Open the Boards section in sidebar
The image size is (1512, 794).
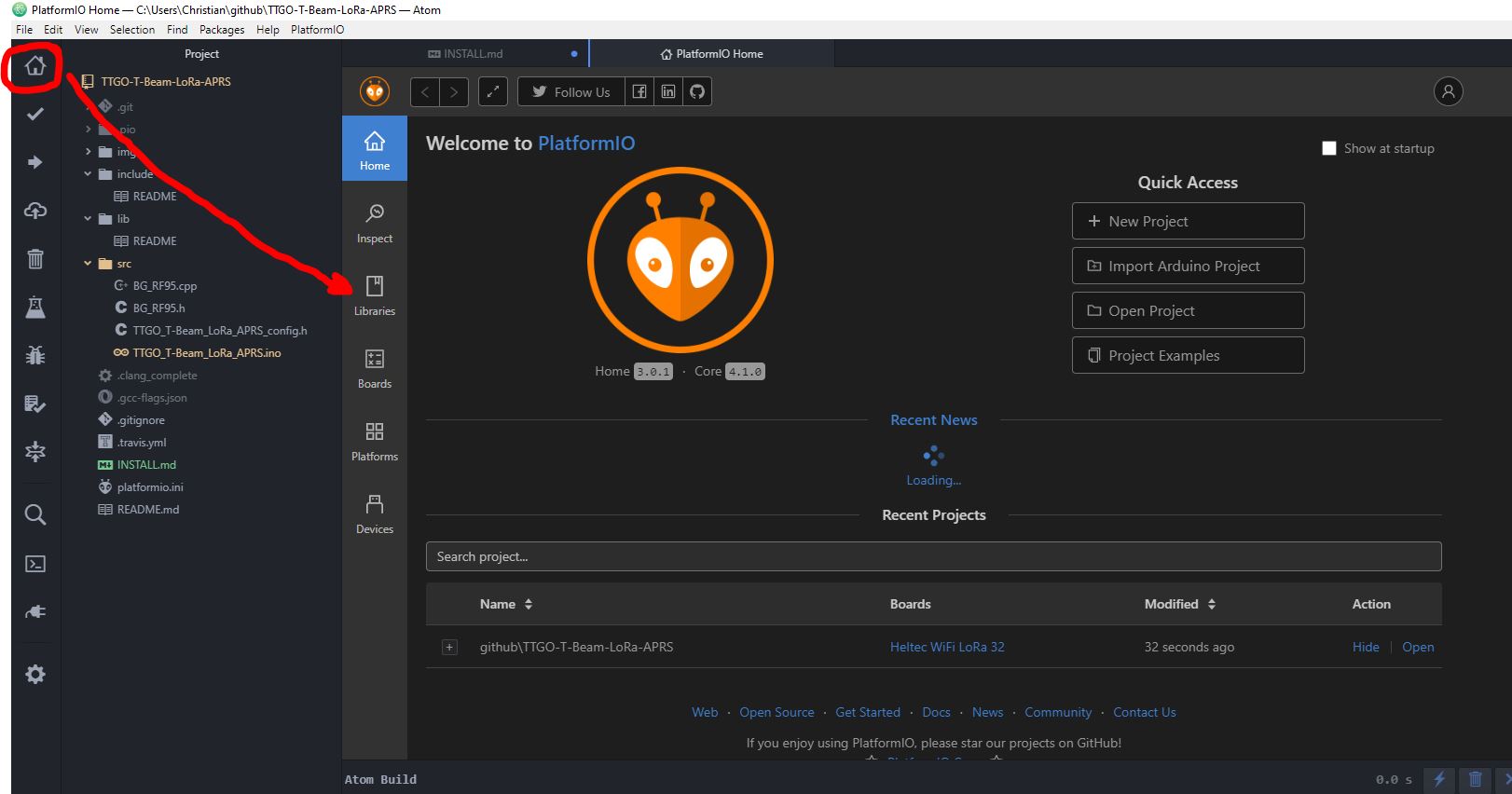pos(375,368)
